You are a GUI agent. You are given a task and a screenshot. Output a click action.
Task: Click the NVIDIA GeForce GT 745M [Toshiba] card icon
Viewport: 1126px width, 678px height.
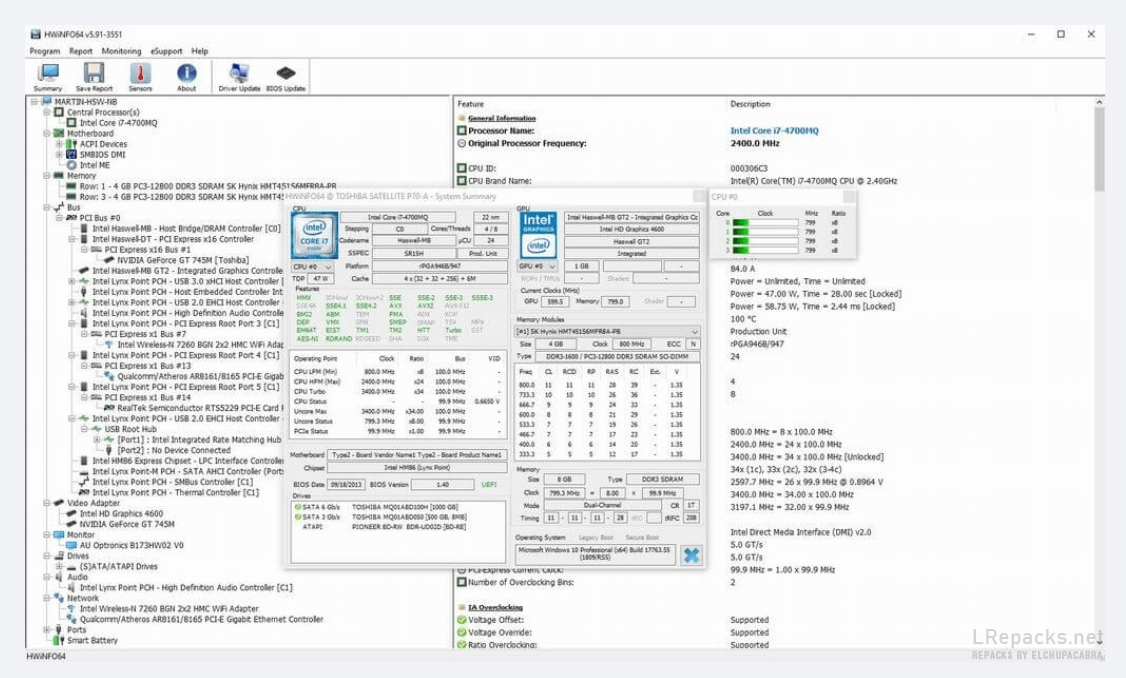(109, 260)
